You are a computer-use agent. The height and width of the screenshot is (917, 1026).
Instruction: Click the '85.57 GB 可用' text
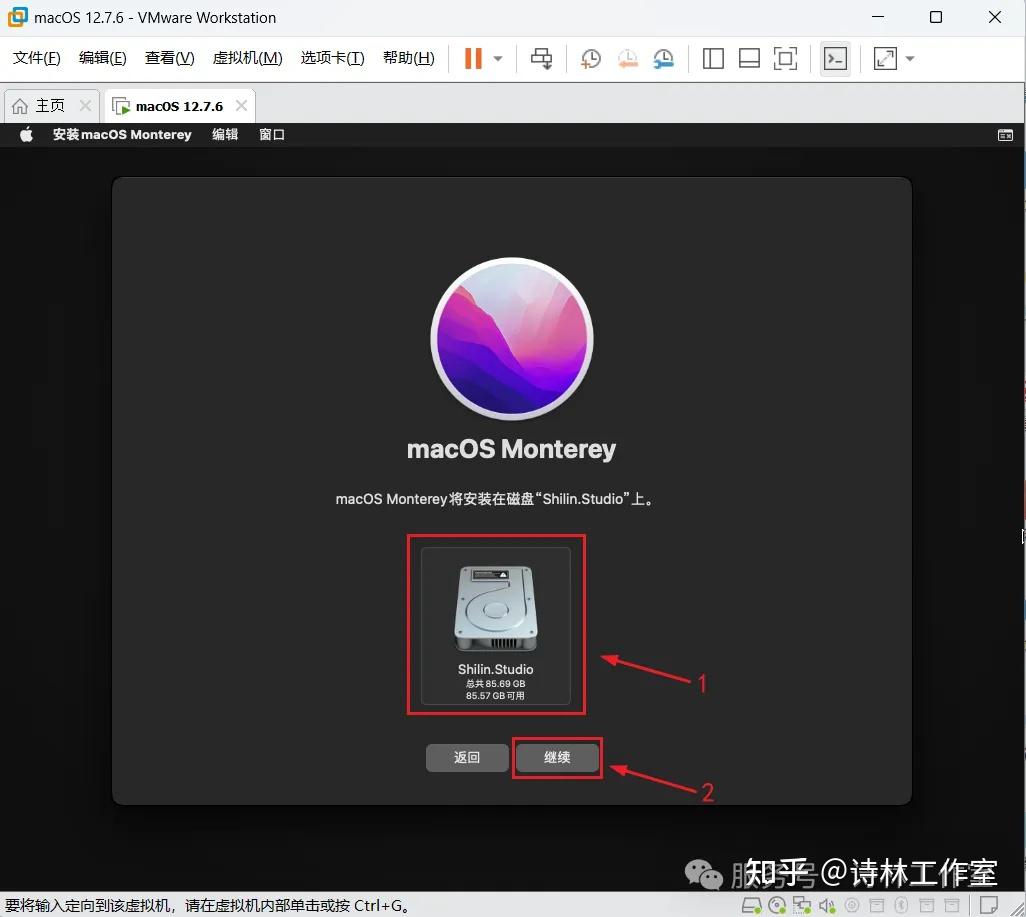pyautogui.click(x=495, y=696)
